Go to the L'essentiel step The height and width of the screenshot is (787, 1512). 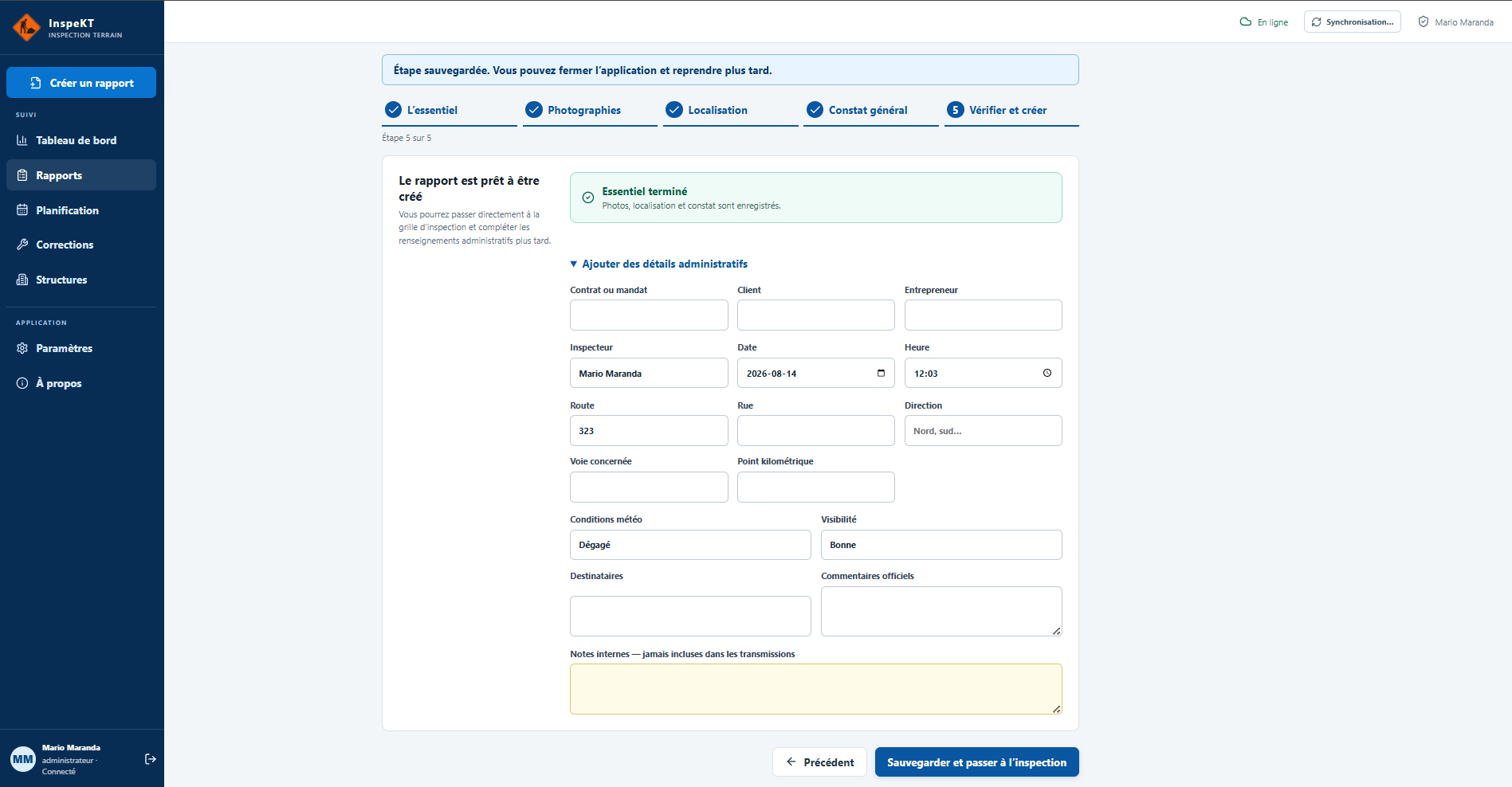point(450,110)
